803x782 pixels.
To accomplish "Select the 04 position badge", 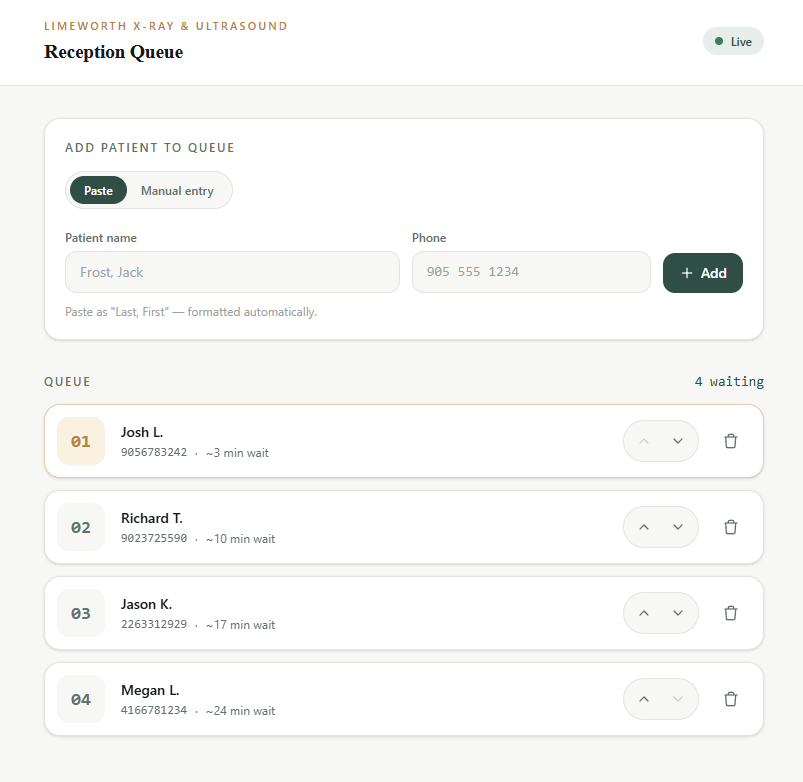I will click(x=81, y=699).
